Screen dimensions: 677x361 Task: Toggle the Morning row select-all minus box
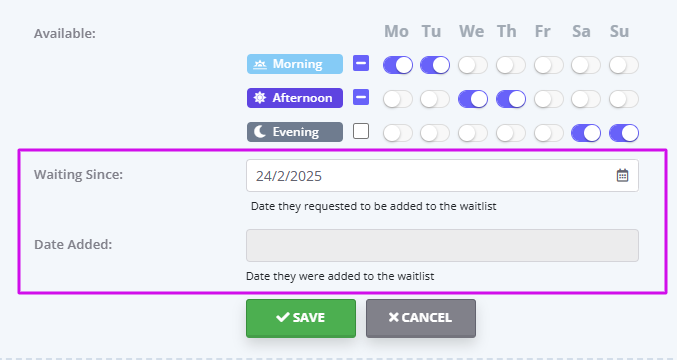click(361, 63)
